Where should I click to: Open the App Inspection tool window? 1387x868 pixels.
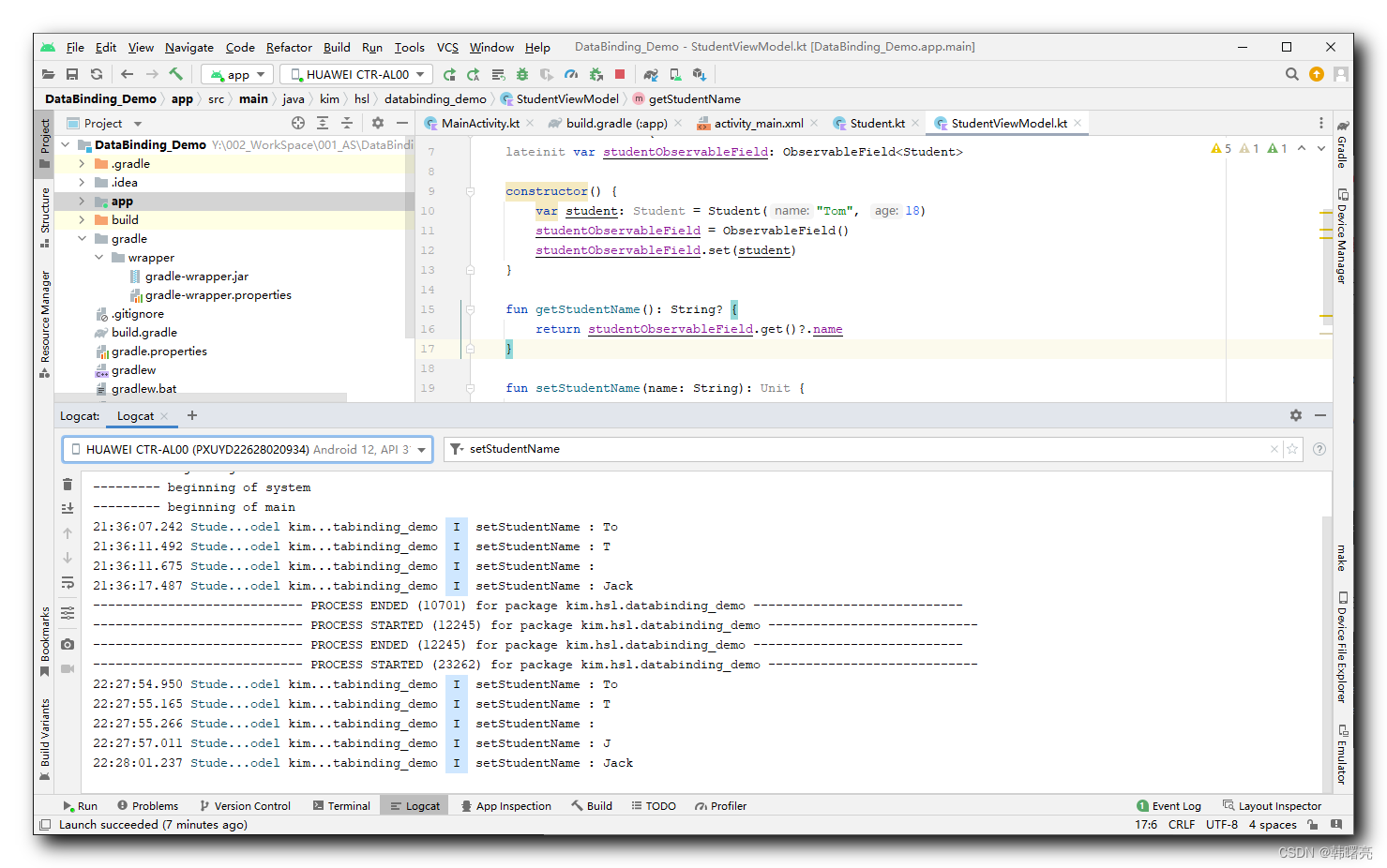[x=506, y=805]
